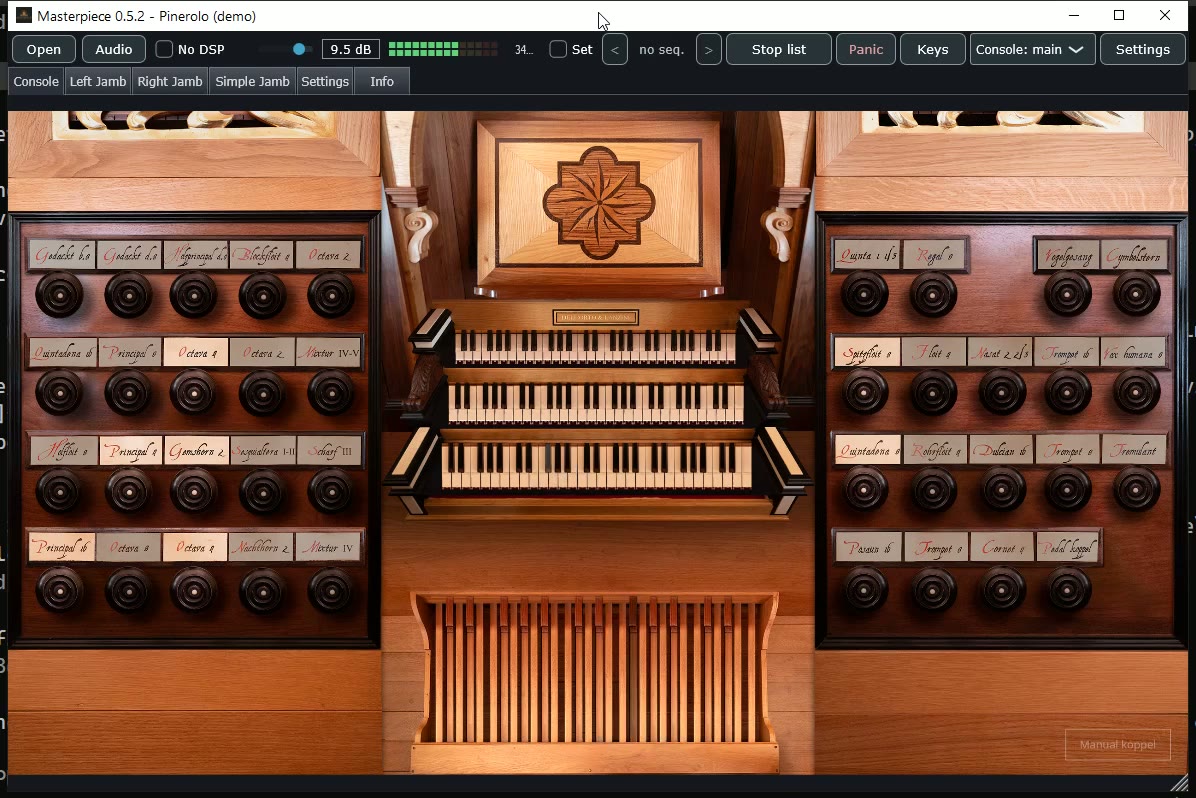Toggle the Gedackt b.8 stop knob
Screen dimensions: 1196x798
pos(59,294)
